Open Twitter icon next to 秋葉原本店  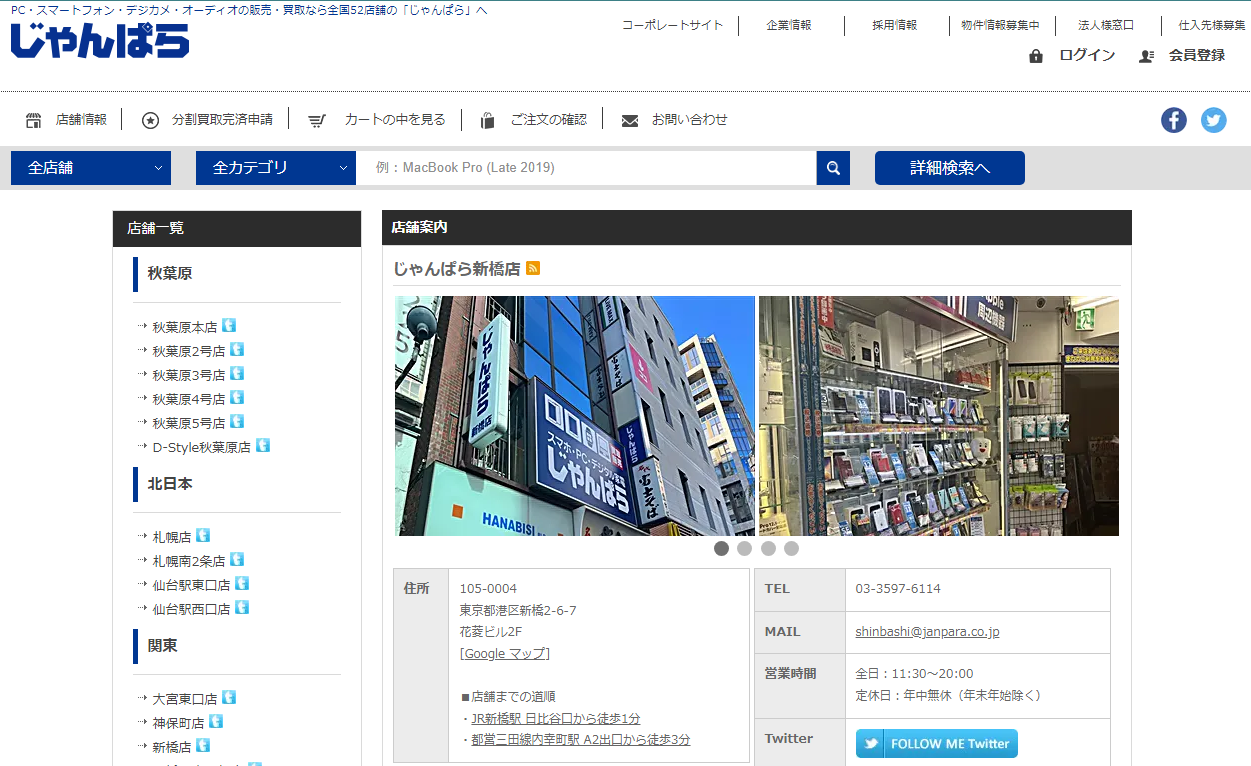point(229,325)
